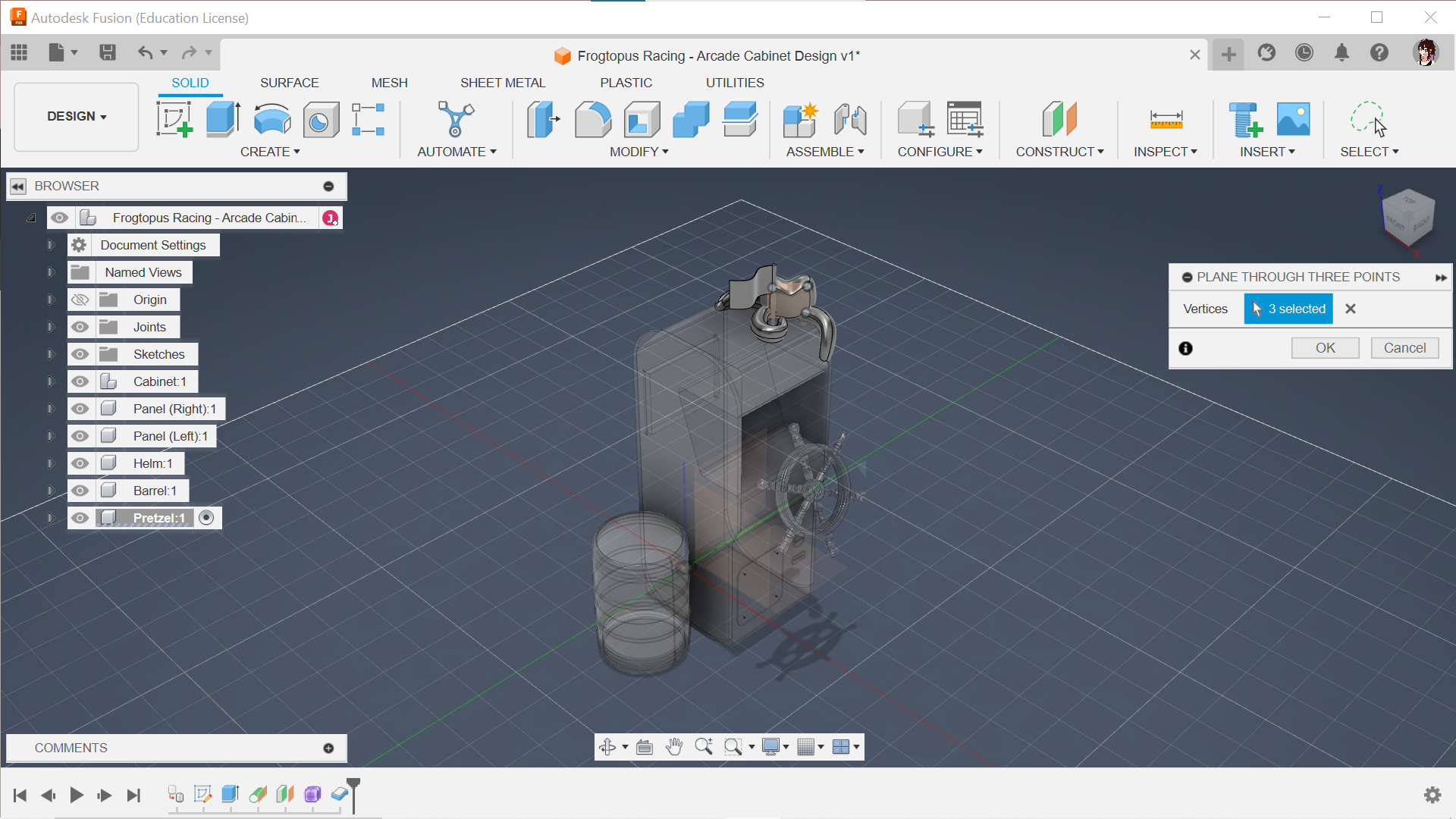1456x819 pixels.
Task: Select the Hole tool
Action: pos(321,119)
